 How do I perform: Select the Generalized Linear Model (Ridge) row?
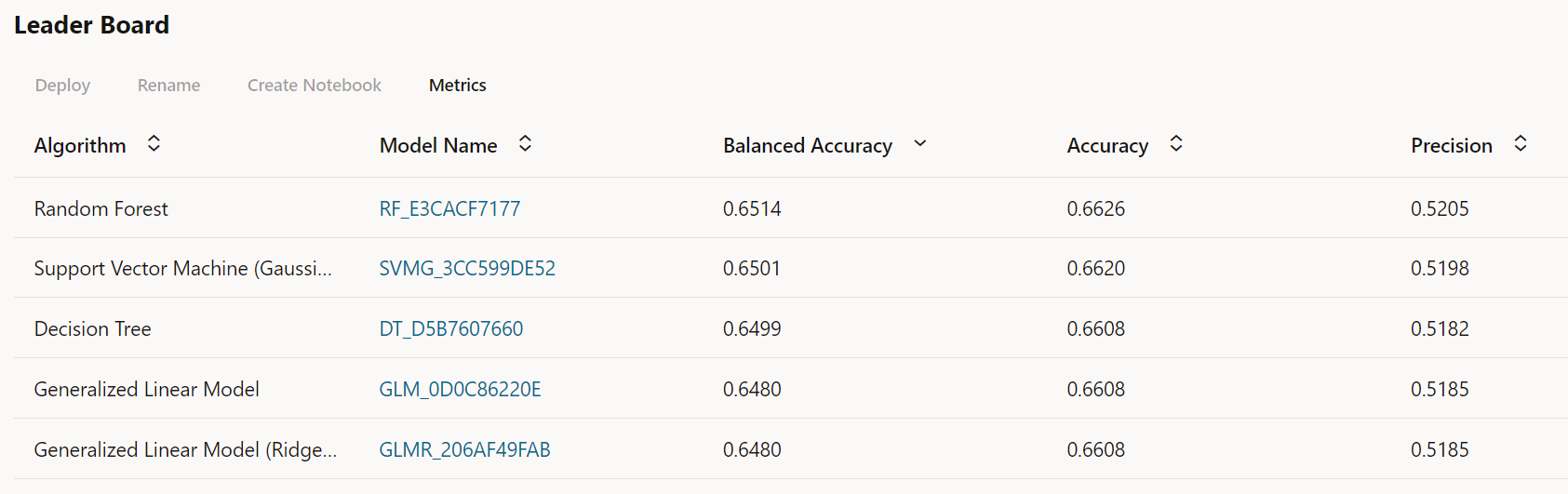[x=185, y=450]
